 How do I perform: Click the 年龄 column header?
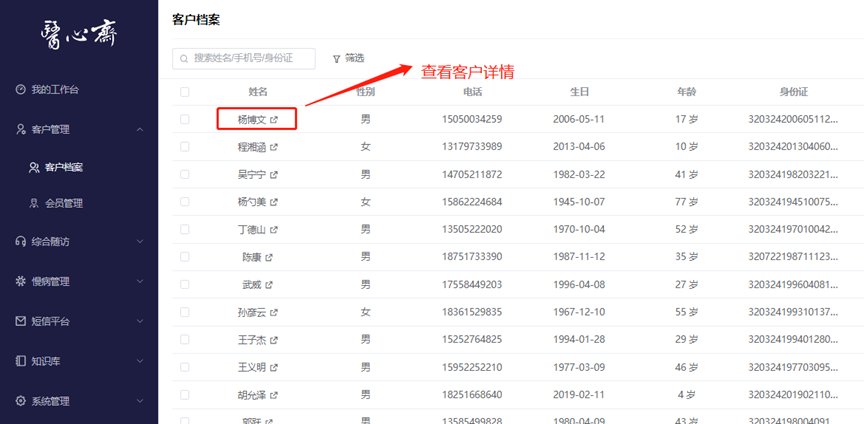687,92
